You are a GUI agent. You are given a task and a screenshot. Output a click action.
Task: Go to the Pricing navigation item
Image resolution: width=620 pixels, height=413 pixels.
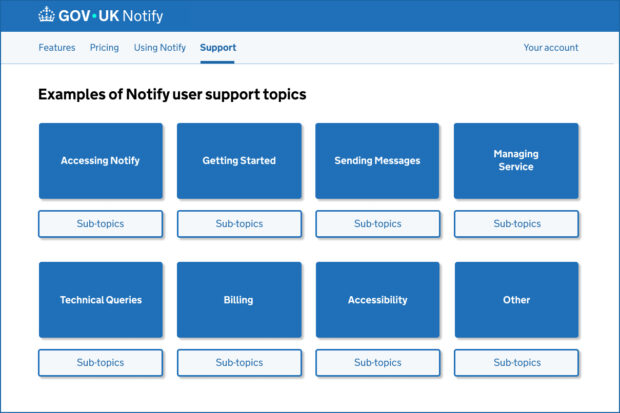coord(104,47)
